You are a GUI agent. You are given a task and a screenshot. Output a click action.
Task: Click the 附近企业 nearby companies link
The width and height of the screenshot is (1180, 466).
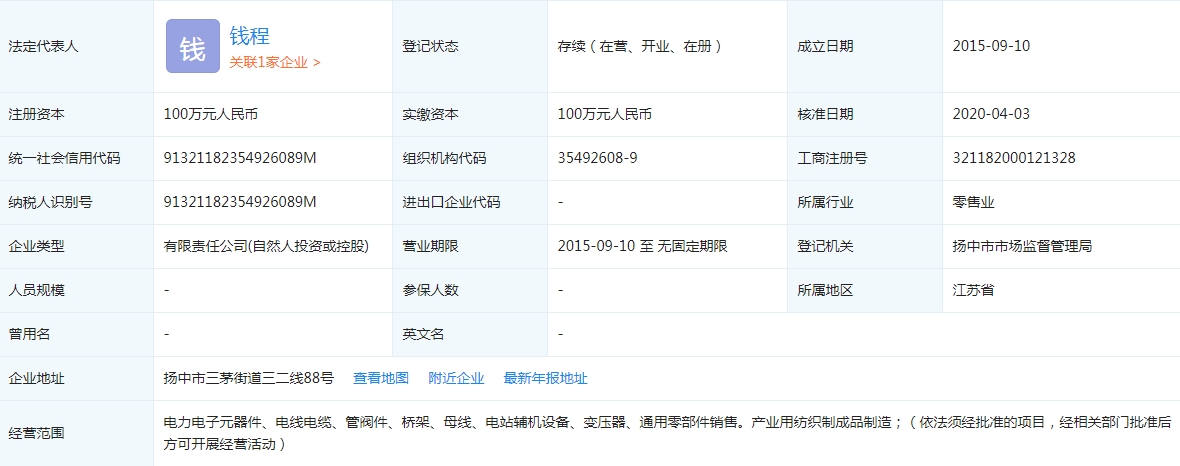point(456,378)
